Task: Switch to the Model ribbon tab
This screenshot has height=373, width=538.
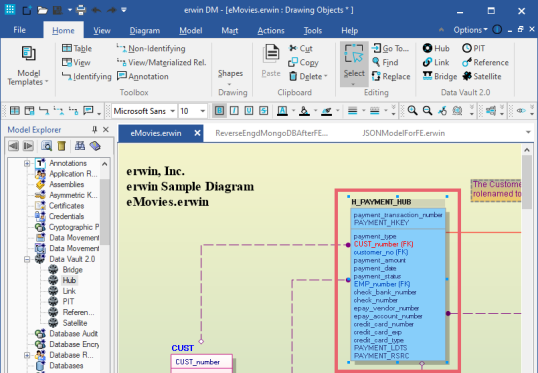Action: [x=190, y=31]
